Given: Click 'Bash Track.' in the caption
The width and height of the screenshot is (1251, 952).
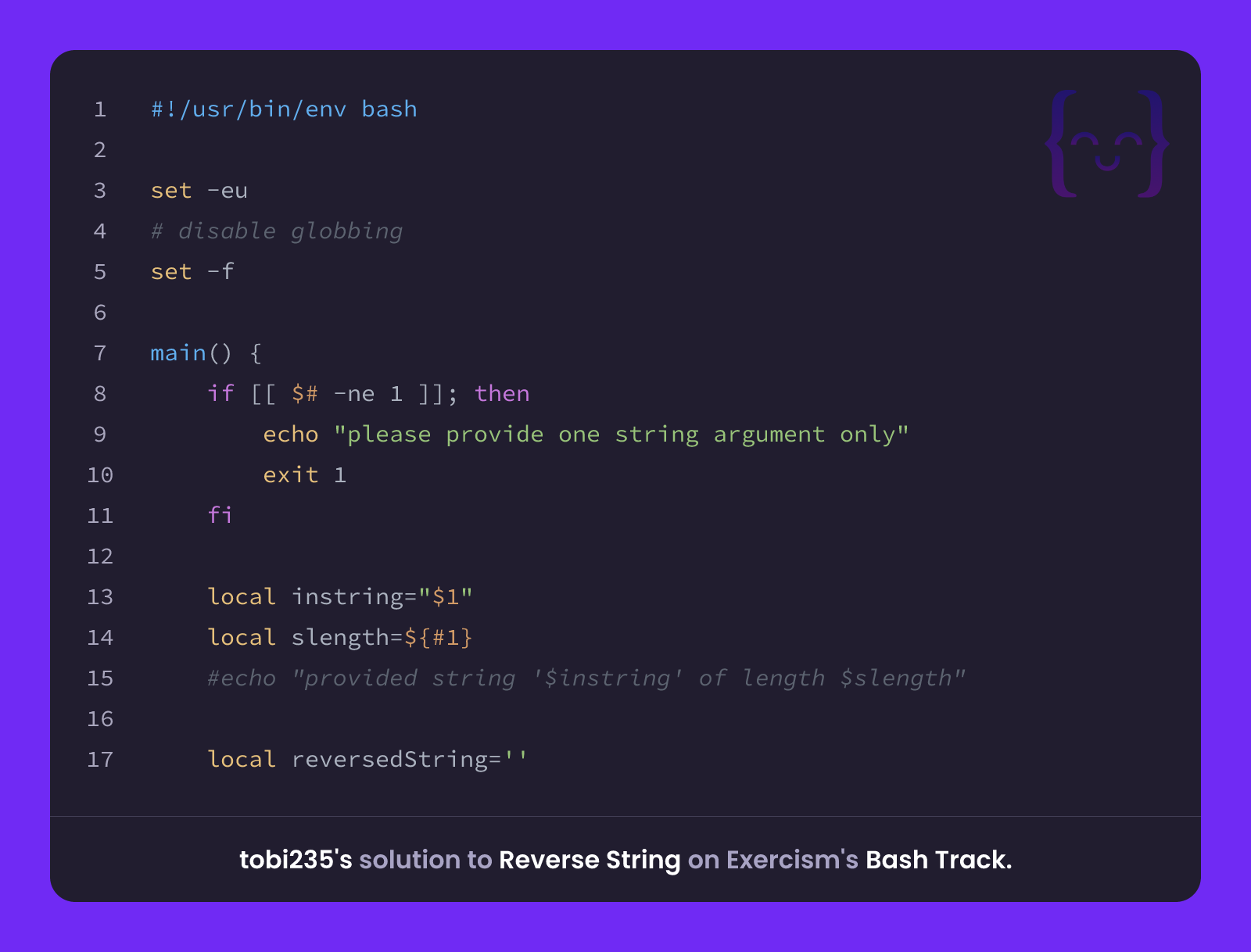Looking at the screenshot, I should [x=939, y=860].
